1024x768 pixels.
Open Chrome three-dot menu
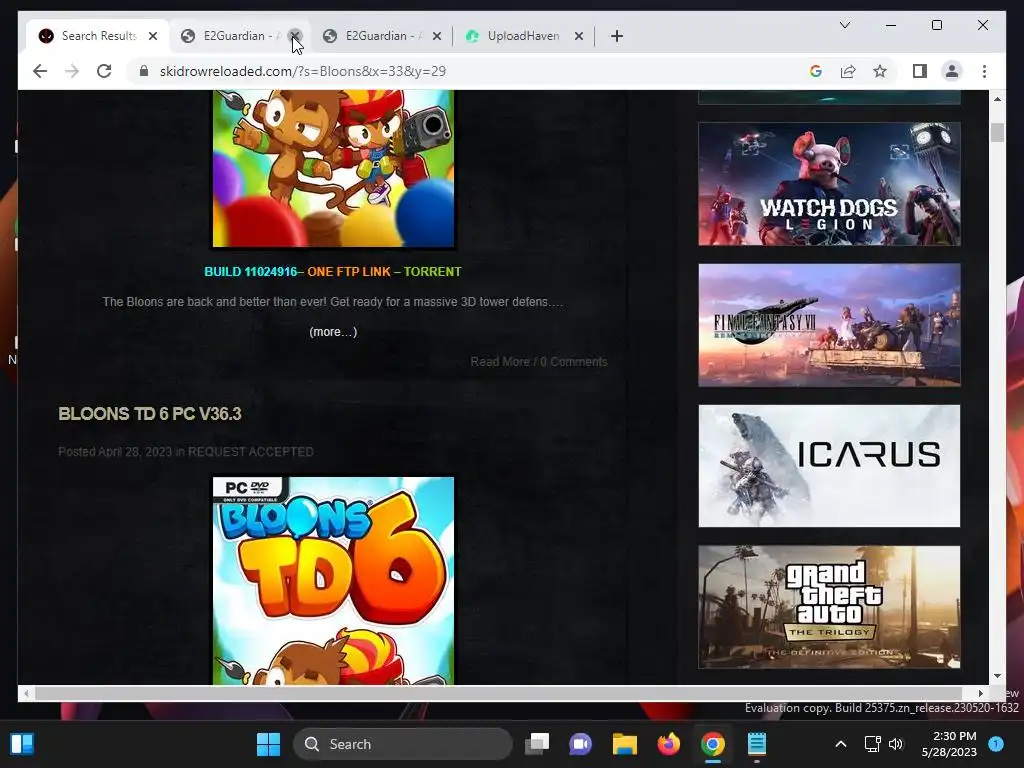click(x=984, y=71)
